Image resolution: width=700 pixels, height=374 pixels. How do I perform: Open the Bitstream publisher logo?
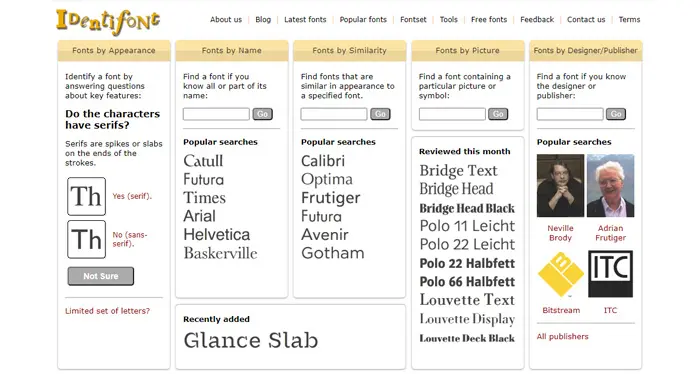click(x=561, y=274)
